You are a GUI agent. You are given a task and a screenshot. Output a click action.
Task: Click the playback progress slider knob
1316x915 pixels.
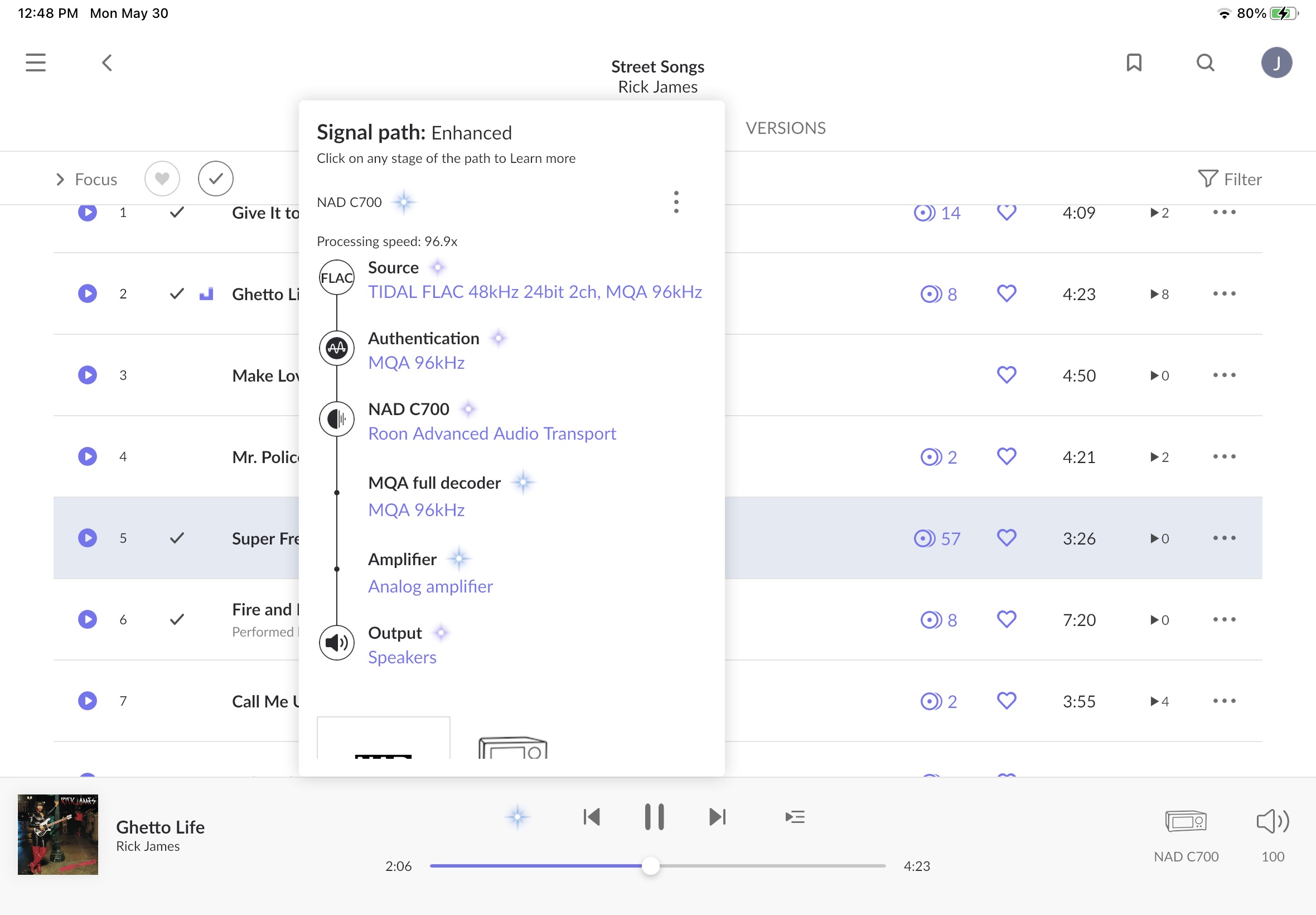tap(650, 866)
